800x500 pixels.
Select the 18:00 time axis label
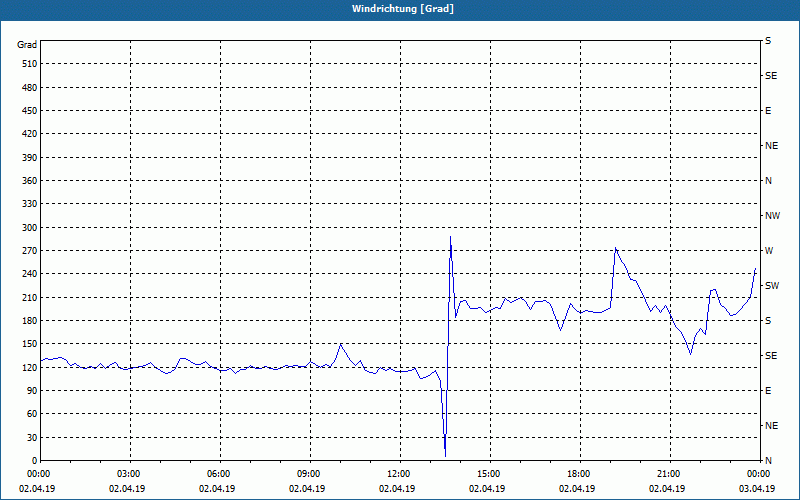pyautogui.click(x=577, y=474)
